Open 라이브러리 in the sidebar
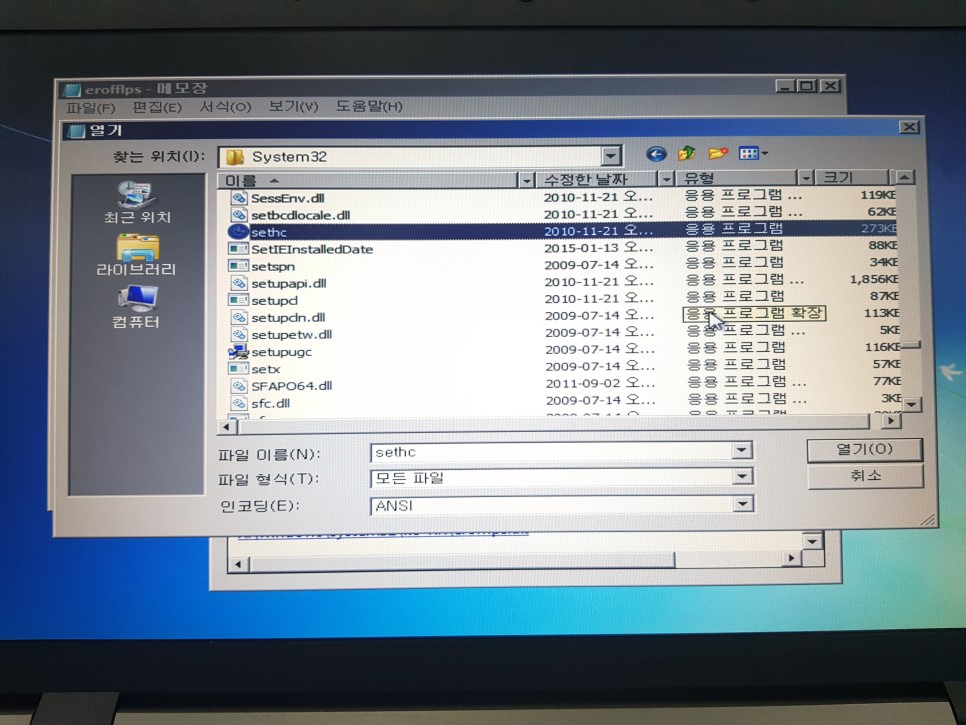The image size is (966, 725). [137, 255]
